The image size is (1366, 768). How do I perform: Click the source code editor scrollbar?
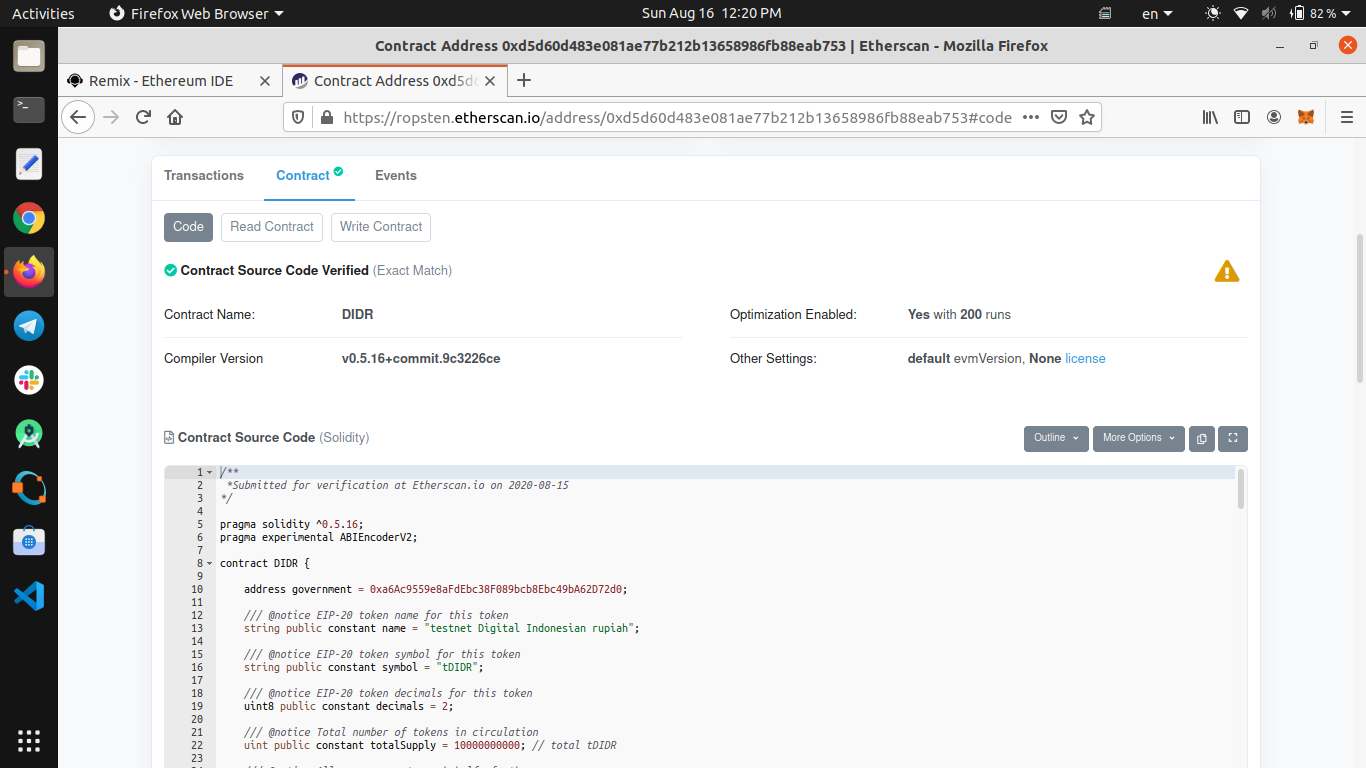click(x=1241, y=489)
